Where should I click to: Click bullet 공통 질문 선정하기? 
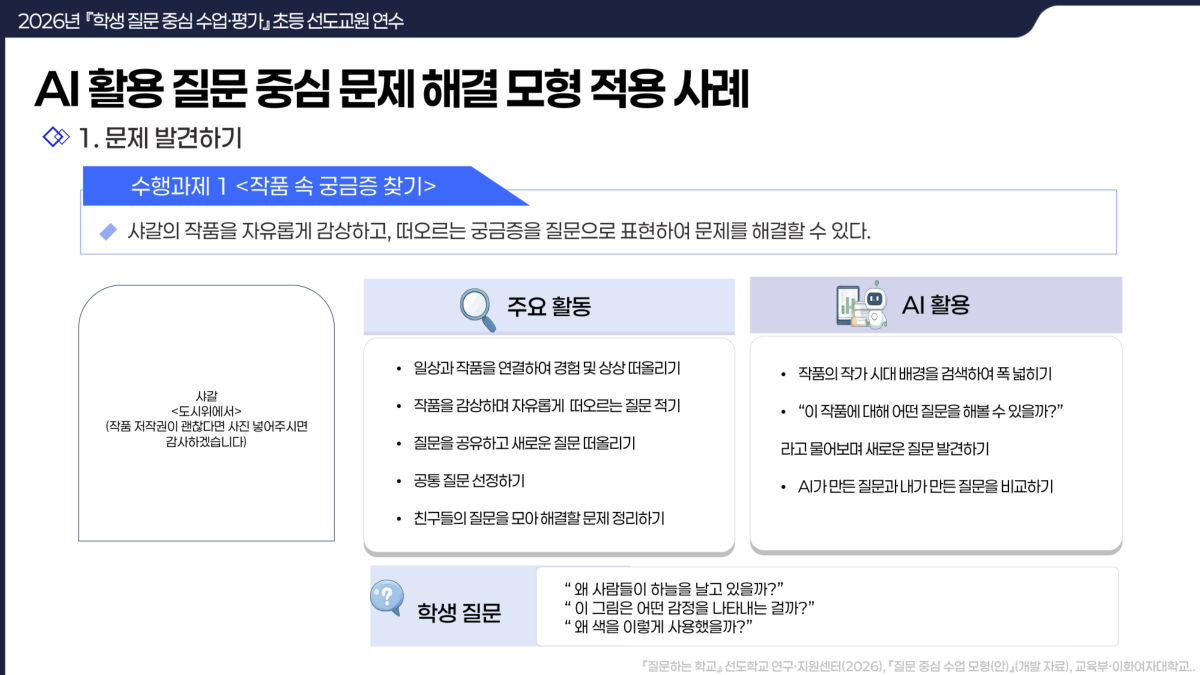point(460,480)
